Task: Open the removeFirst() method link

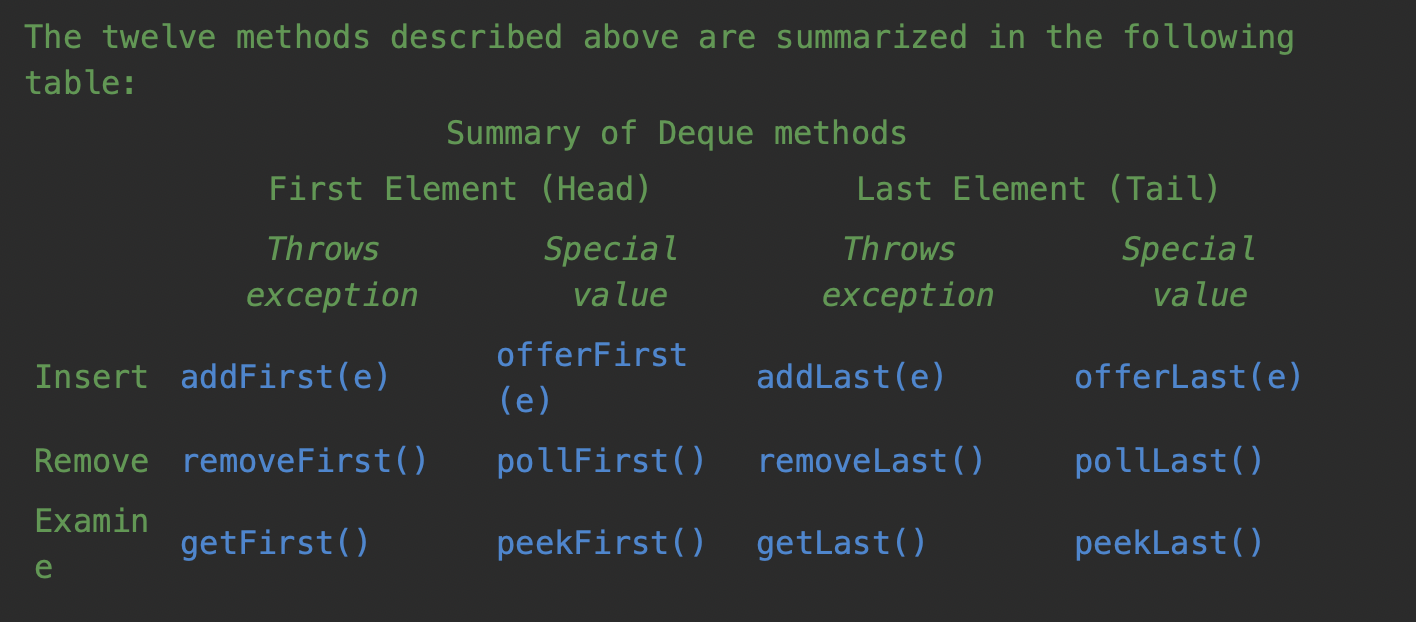Action: [x=305, y=461]
